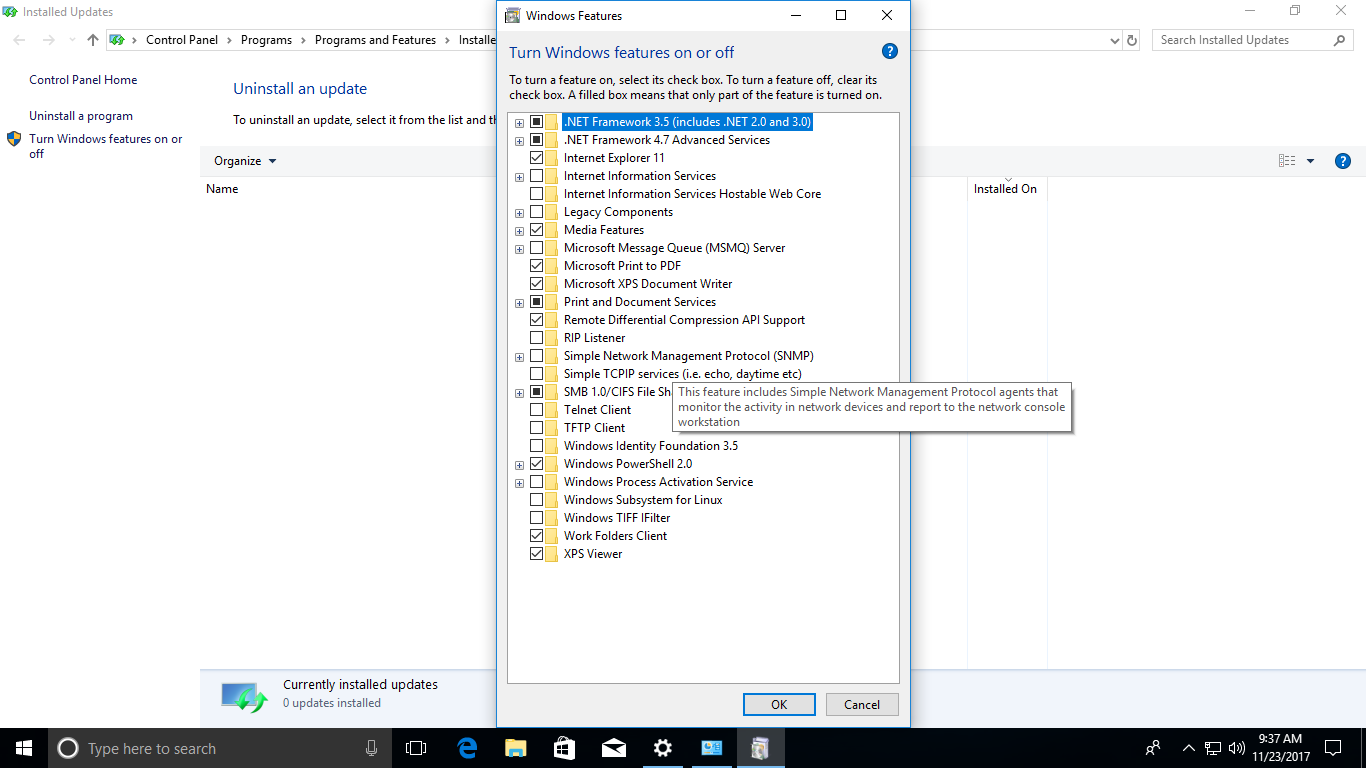The height and width of the screenshot is (768, 1366).
Task: Click Uninstall a program link
Action: point(81,116)
